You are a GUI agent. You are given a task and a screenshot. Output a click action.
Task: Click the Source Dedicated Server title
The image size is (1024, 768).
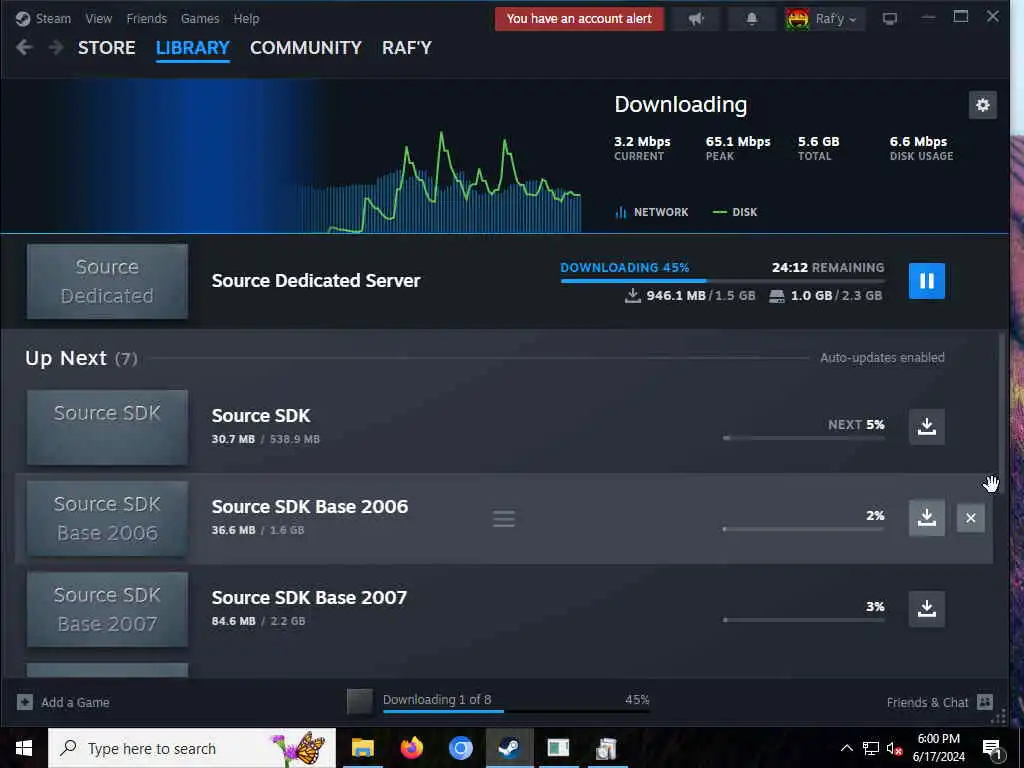316,281
